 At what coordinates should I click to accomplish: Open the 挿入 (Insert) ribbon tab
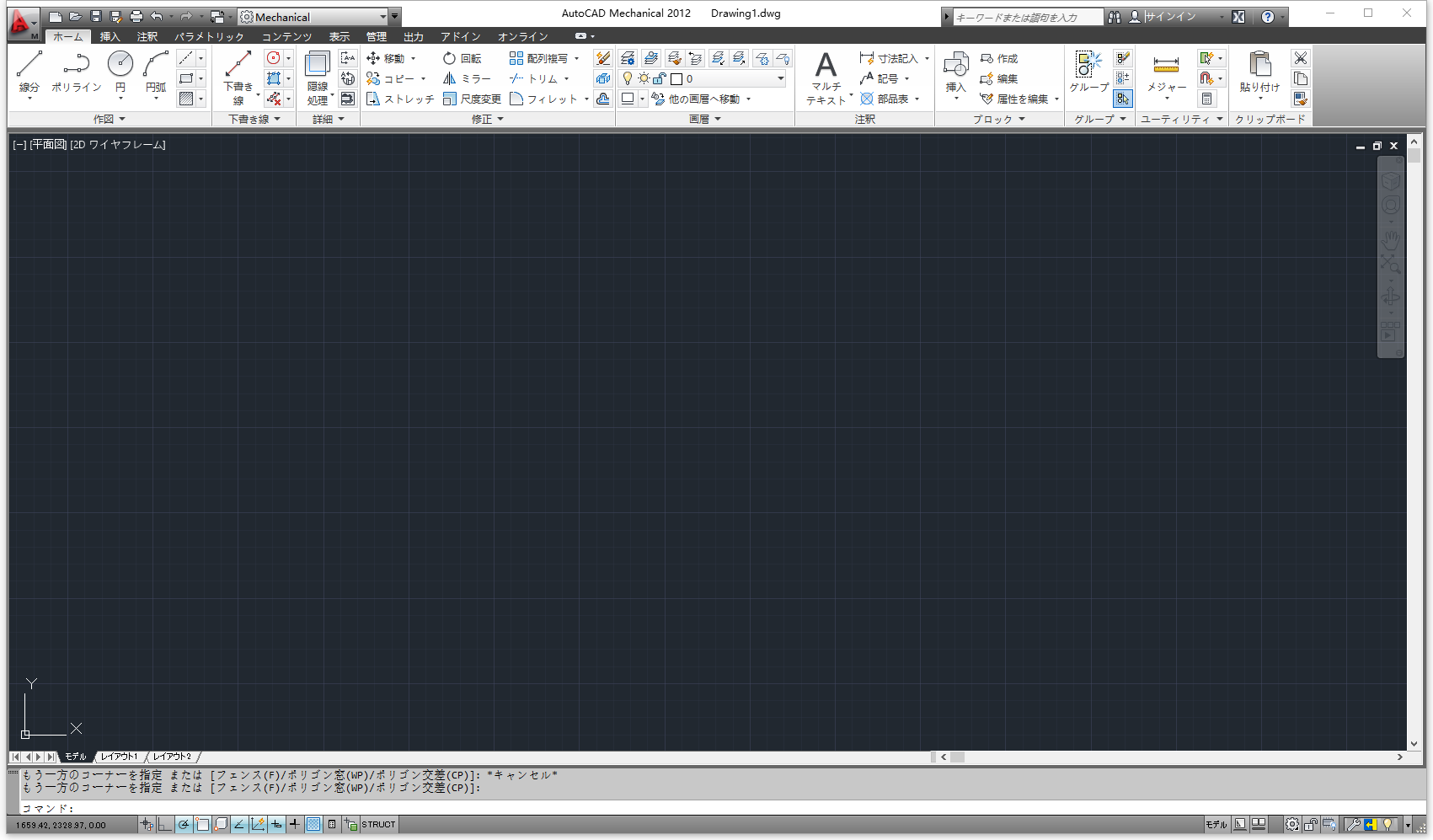pyautogui.click(x=110, y=36)
